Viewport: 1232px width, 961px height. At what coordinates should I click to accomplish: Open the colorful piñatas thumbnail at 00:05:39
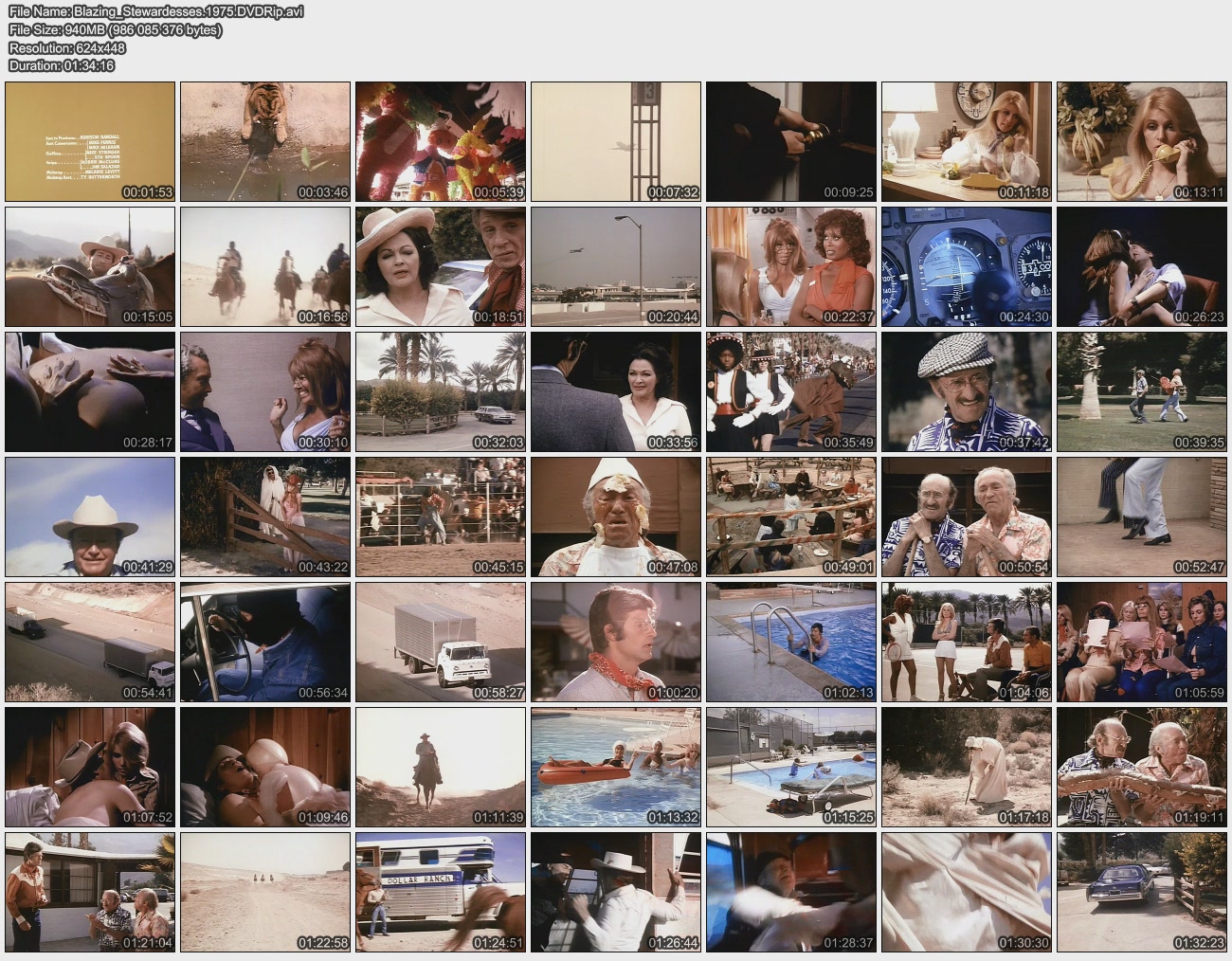pos(441,141)
